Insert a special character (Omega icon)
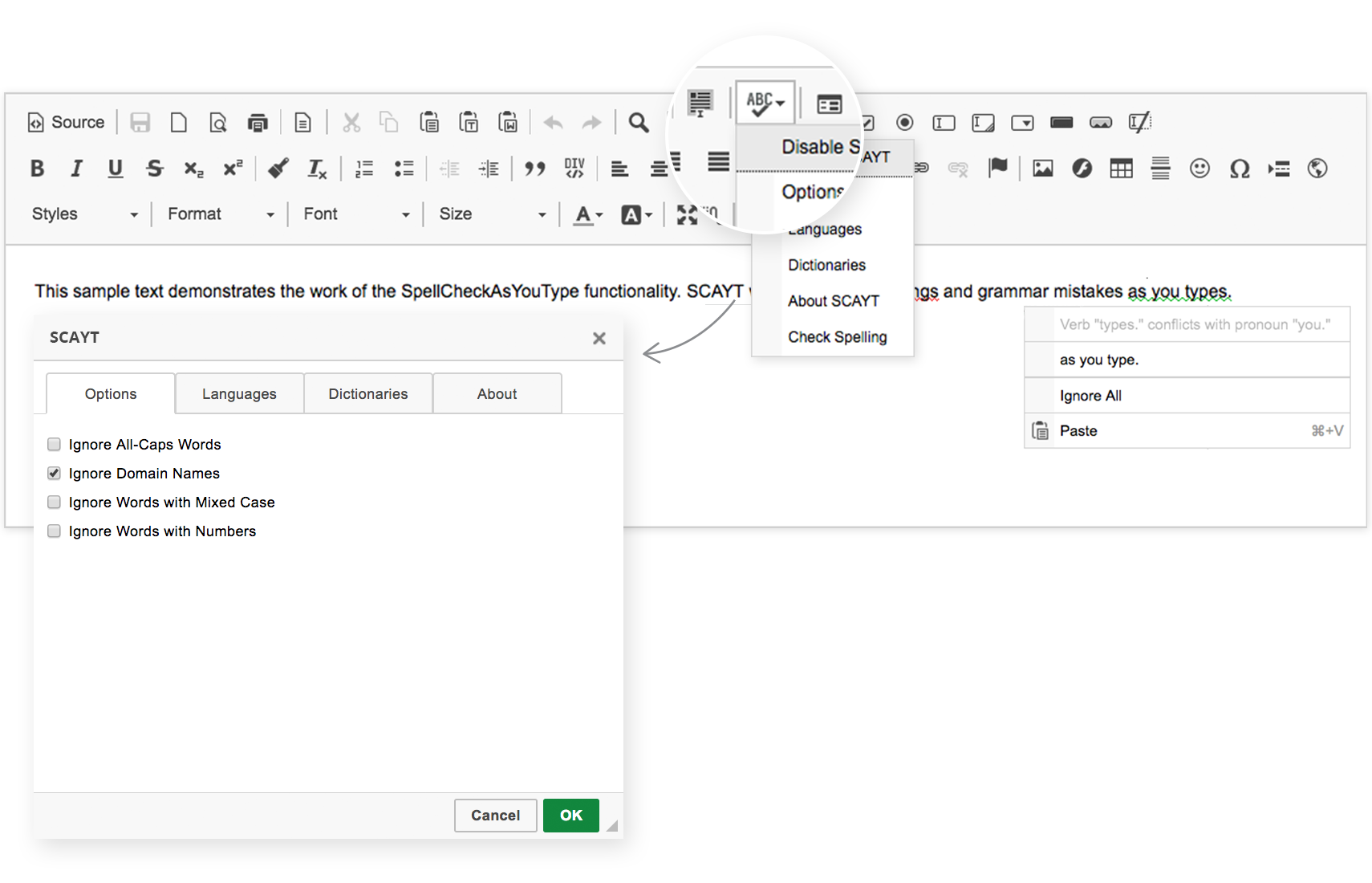The width and height of the screenshot is (1372, 883). pyautogui.click(x=1240, y=168)
